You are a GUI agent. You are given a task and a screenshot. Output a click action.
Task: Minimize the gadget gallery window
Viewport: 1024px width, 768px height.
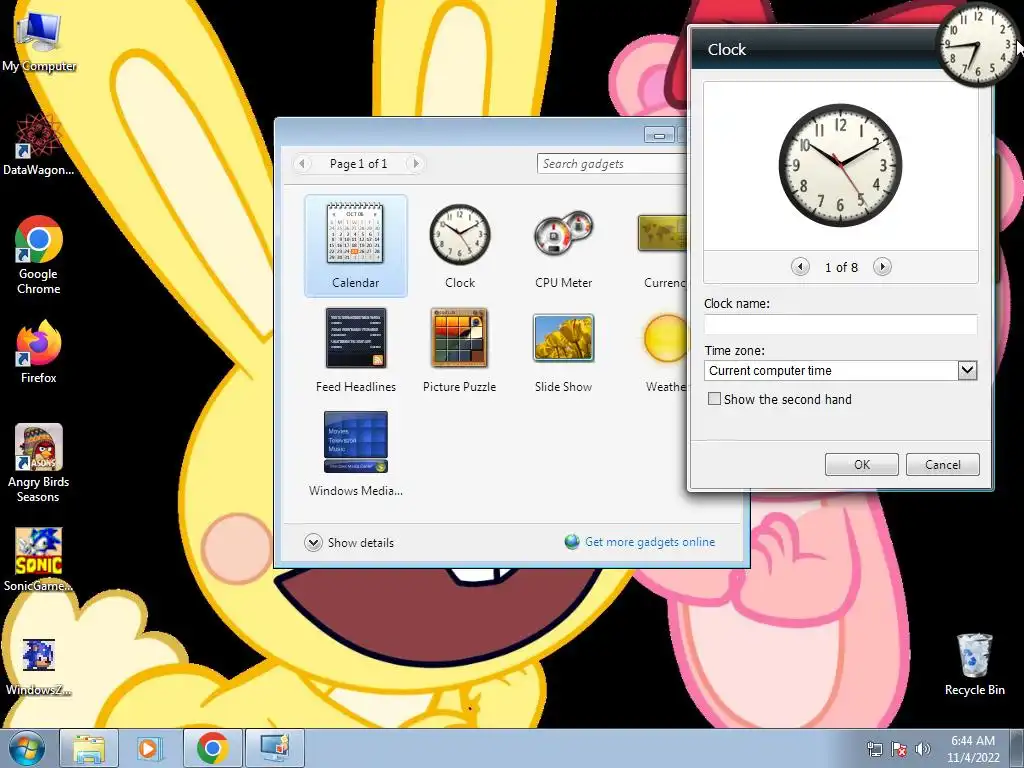coord(659,135)
